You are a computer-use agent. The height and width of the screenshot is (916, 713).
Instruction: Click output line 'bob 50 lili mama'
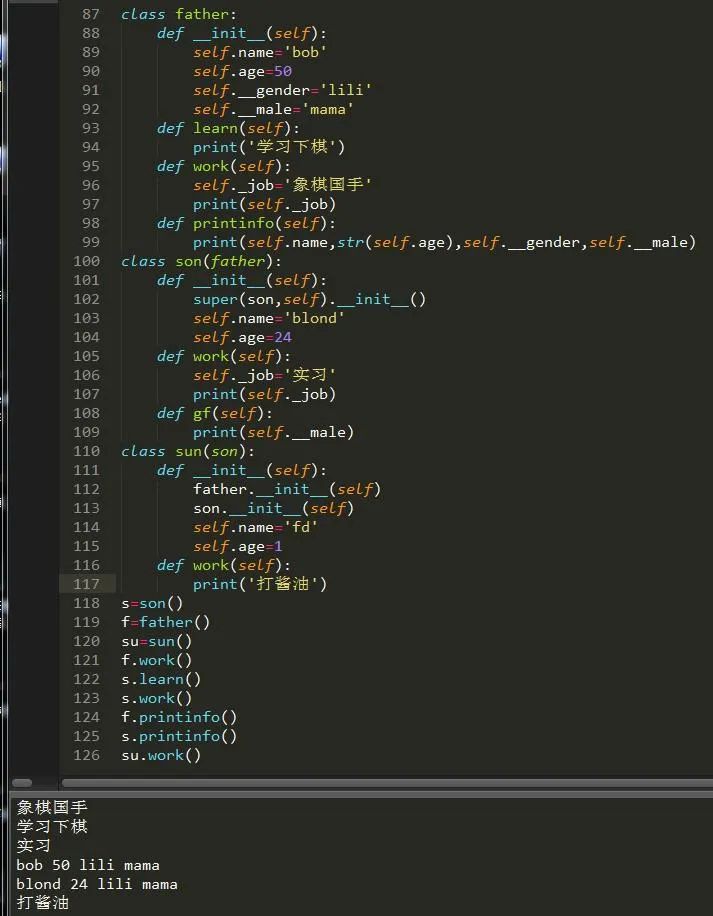(x=88, y=865)
